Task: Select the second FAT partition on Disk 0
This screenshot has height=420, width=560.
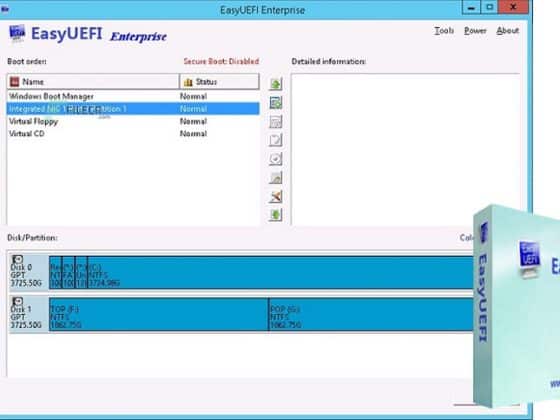Action: tap(69, 272)
